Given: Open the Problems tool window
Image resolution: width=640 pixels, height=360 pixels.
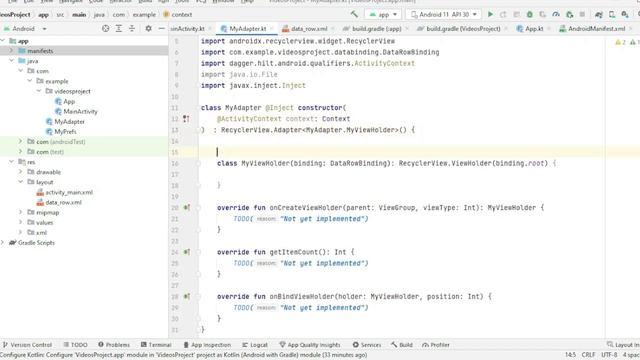Looking at the screenshot, I should (114, 345).
